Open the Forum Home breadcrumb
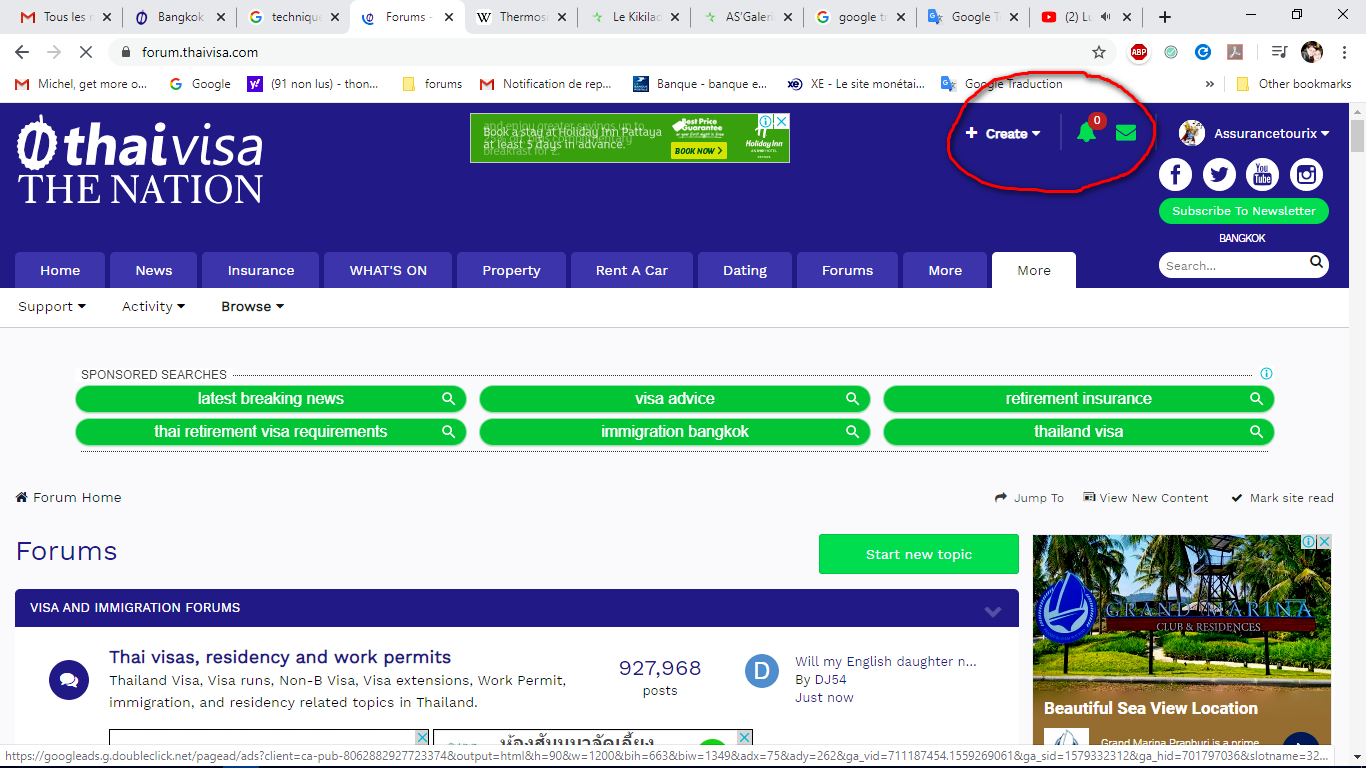 coord(69,497)
